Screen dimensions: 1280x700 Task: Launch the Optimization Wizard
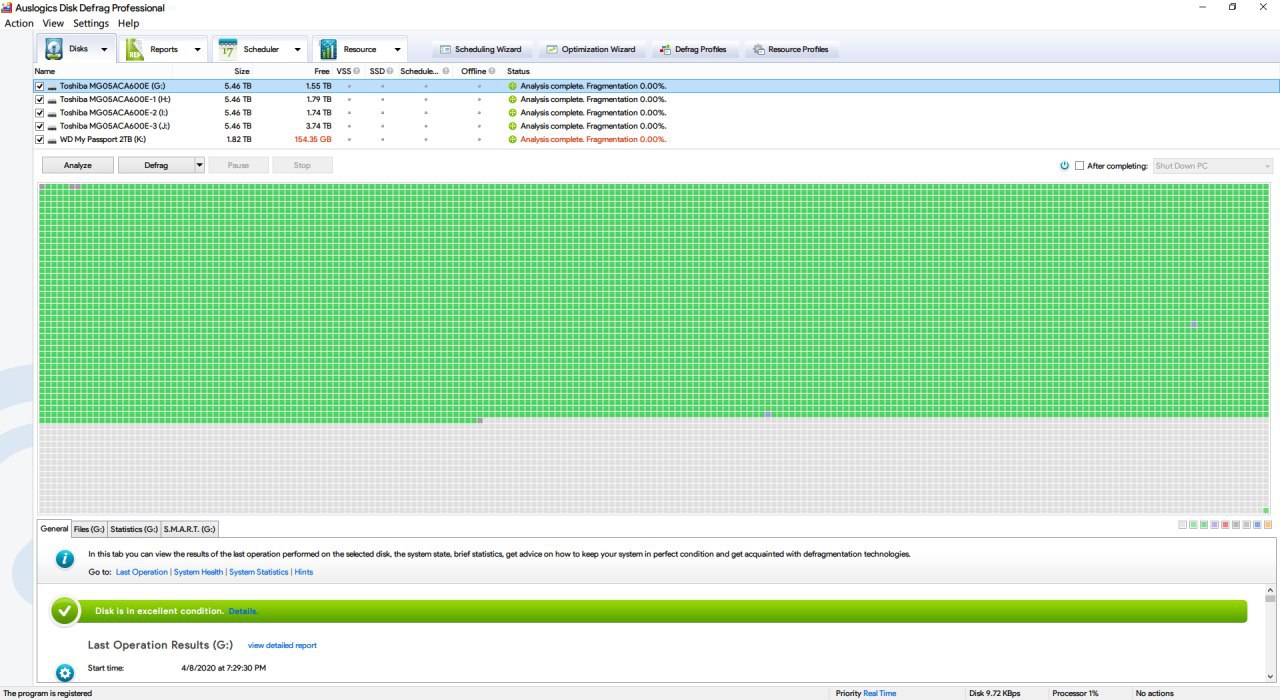(591, 49)
